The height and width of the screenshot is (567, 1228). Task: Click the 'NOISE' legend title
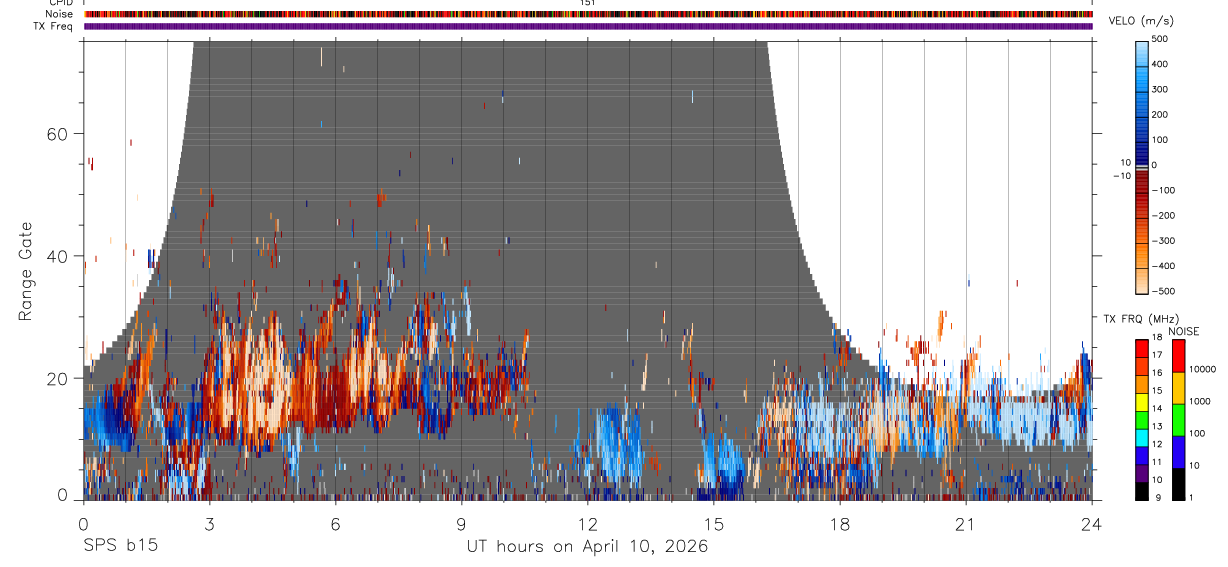1184,331
